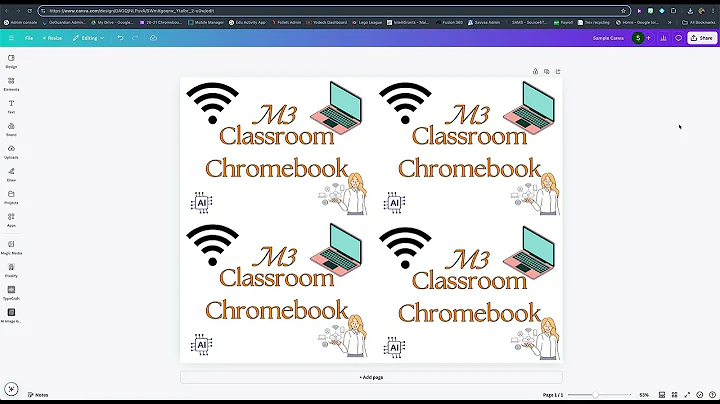Add a new page using page icon
The height and width of the screenshot is (404, 720).
coord(558,72)
